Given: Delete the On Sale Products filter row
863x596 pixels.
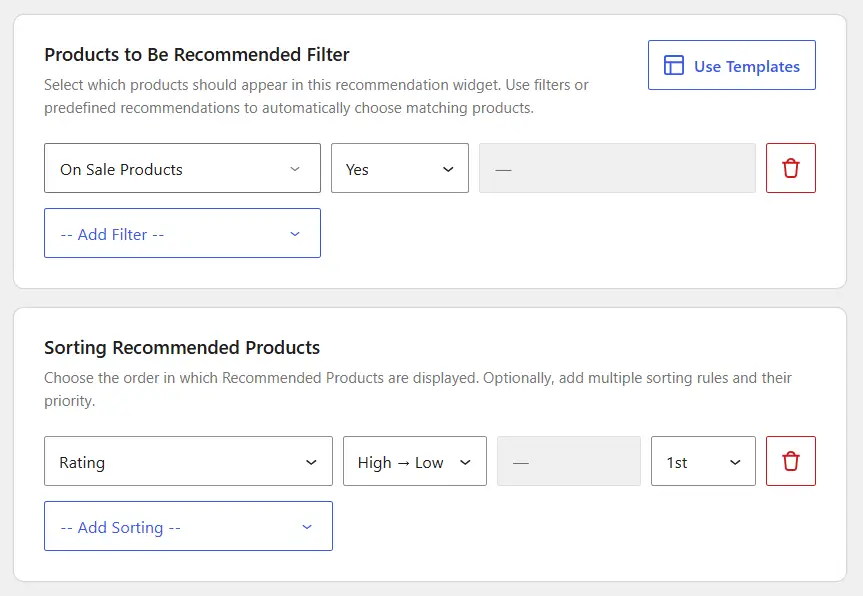Looking at the screenshot, I should coord(790,168).
